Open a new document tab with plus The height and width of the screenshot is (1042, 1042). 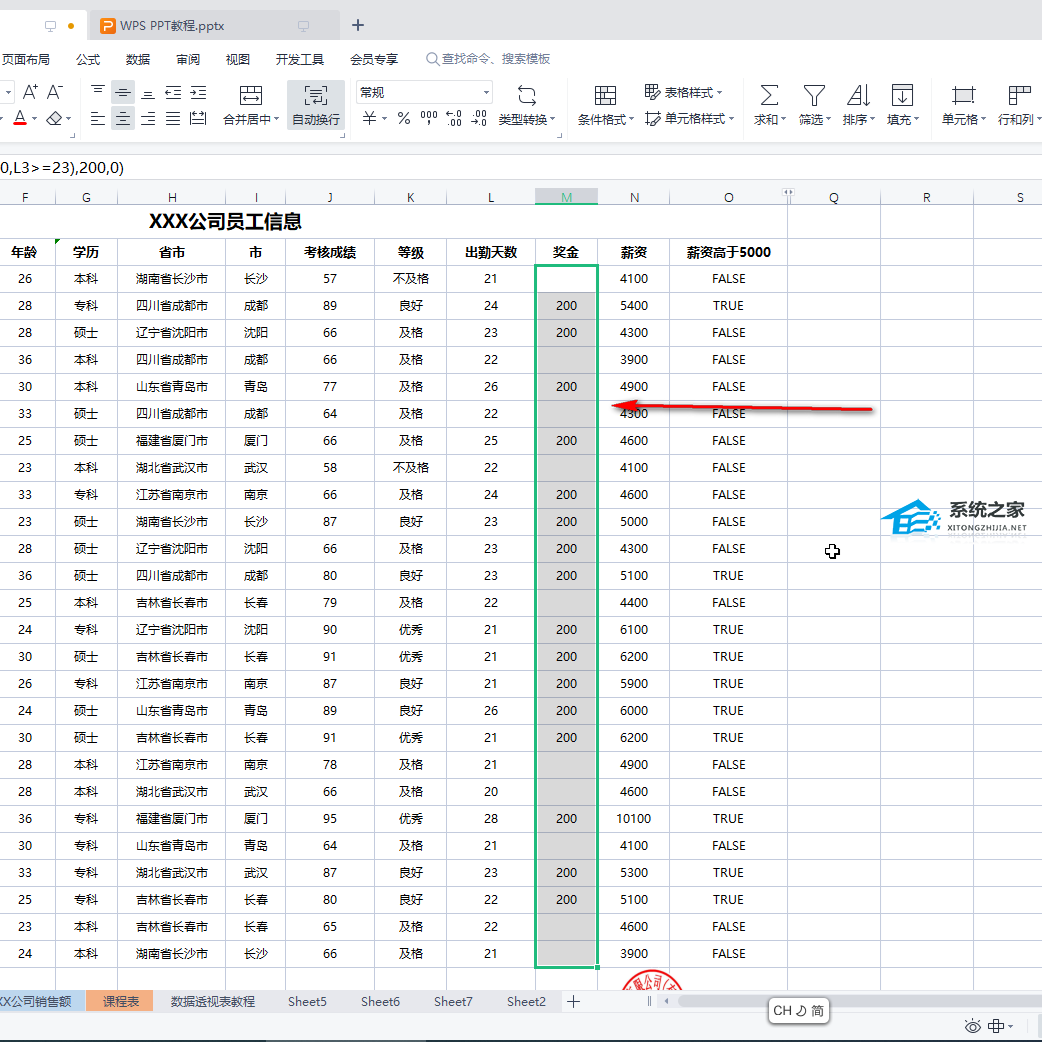358,25
